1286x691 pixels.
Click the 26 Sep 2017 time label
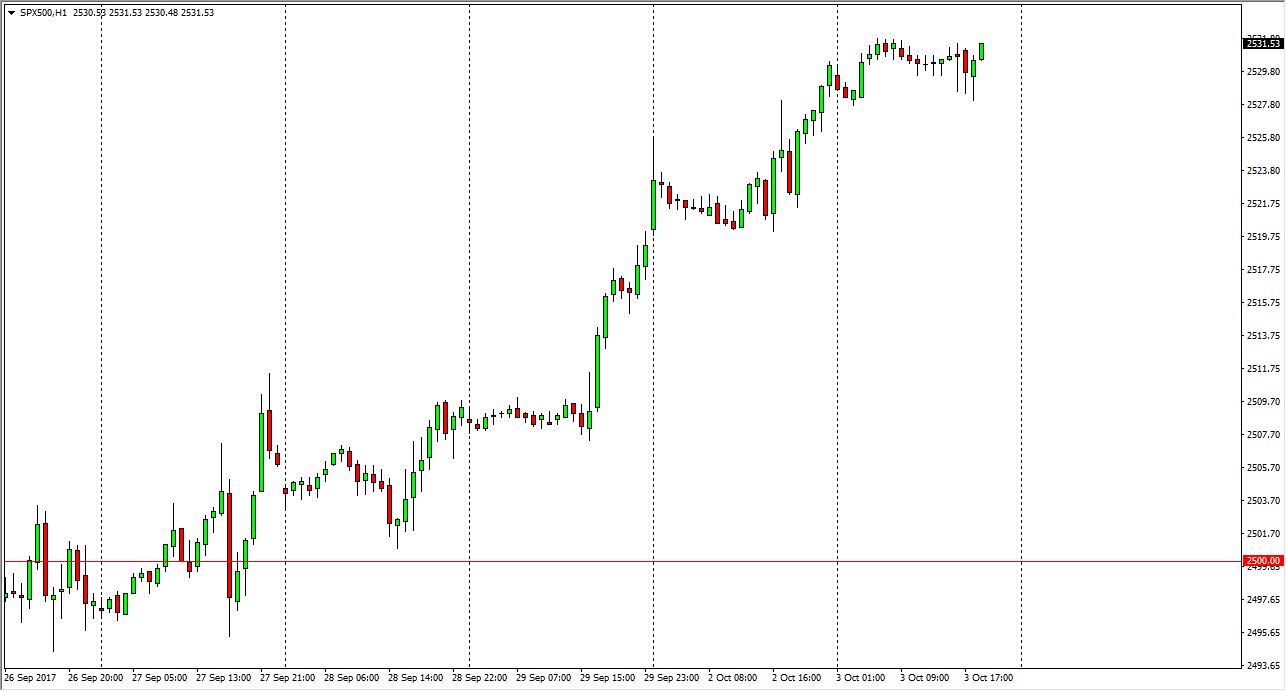[x=32, y=678]
